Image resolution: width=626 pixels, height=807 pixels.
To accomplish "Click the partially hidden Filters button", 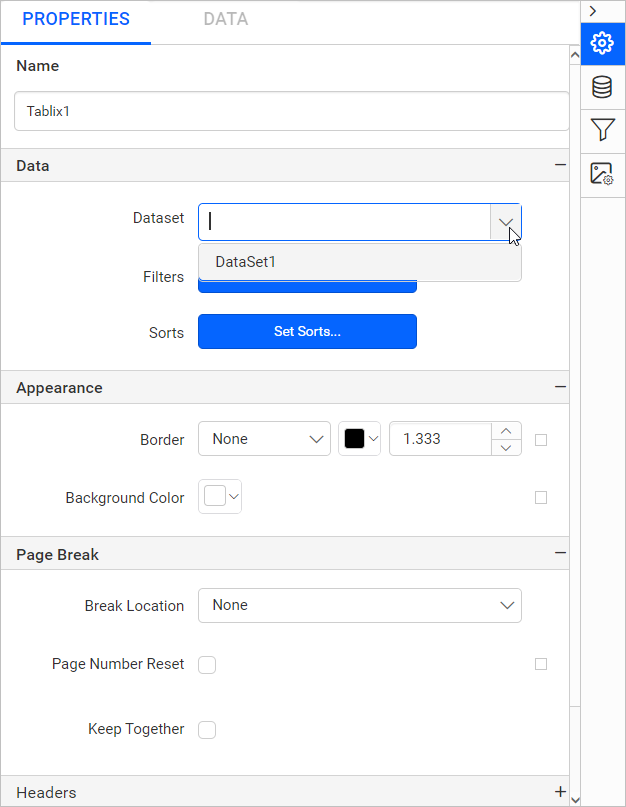I will [x=307, y=287].
